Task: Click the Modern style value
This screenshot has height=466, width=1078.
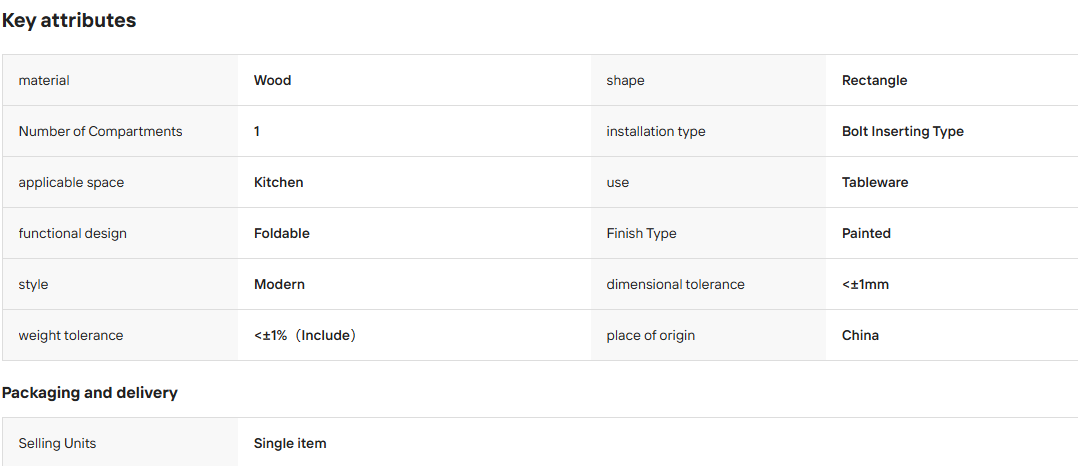Action: pos(279,284)
